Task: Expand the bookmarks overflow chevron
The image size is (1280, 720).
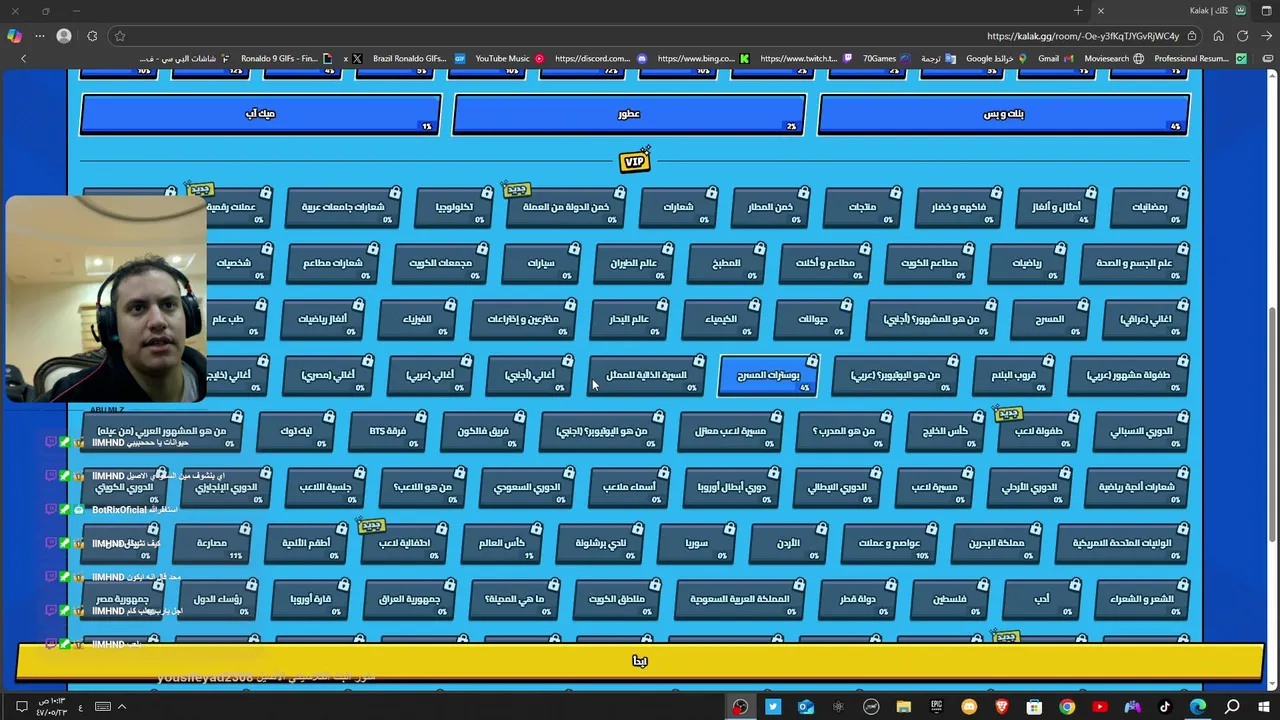Action: [23, 59]
